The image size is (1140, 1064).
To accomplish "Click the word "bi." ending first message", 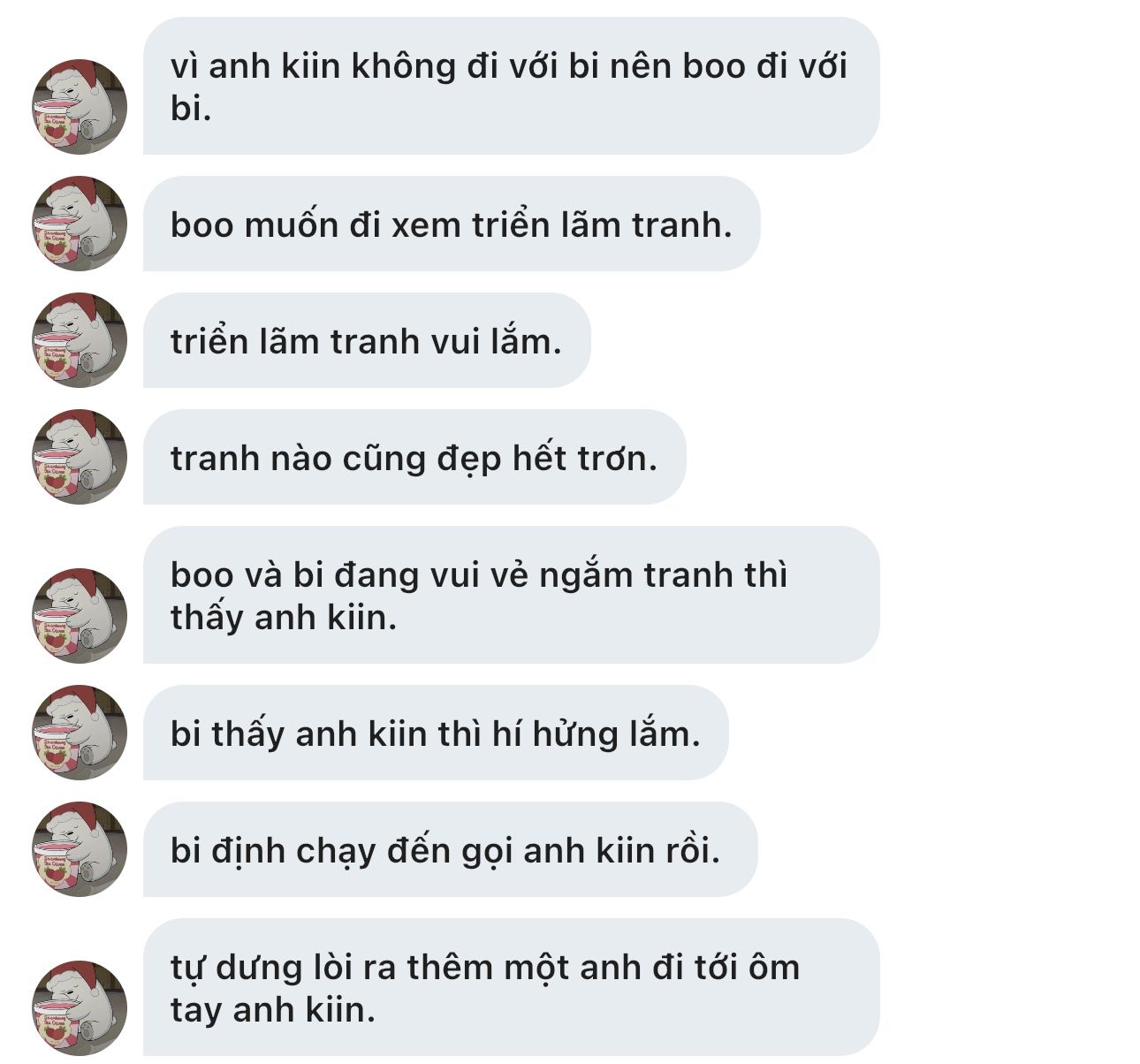I will point(191,108).
